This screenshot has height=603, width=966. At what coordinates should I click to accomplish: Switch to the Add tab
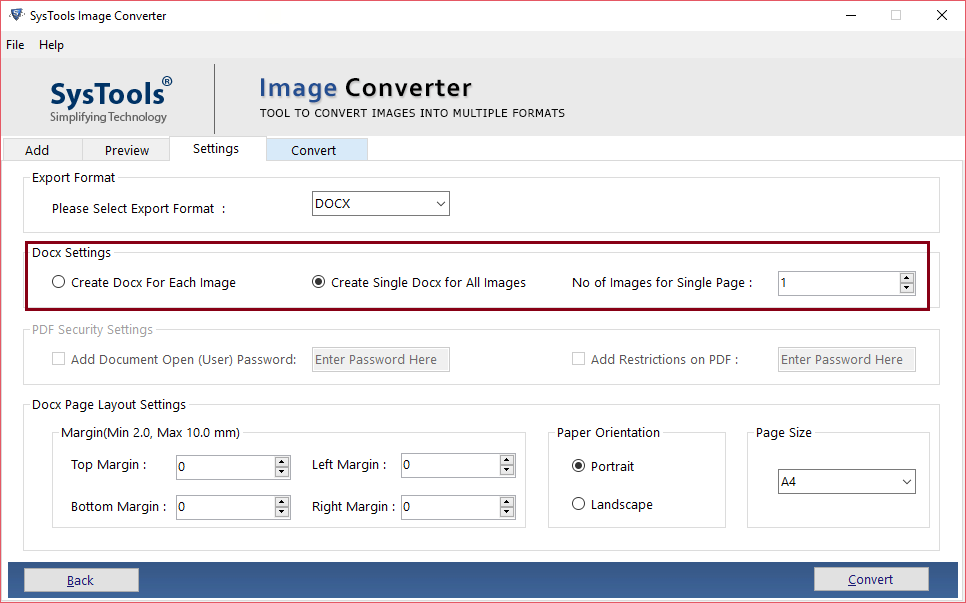pos(42,150)
